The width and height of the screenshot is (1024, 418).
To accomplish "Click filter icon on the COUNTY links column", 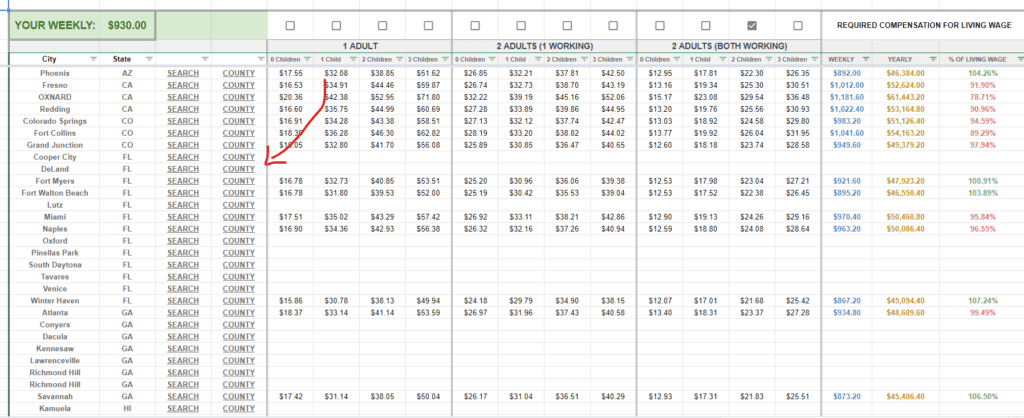I will pyautogui.click(x=259, y=59).
